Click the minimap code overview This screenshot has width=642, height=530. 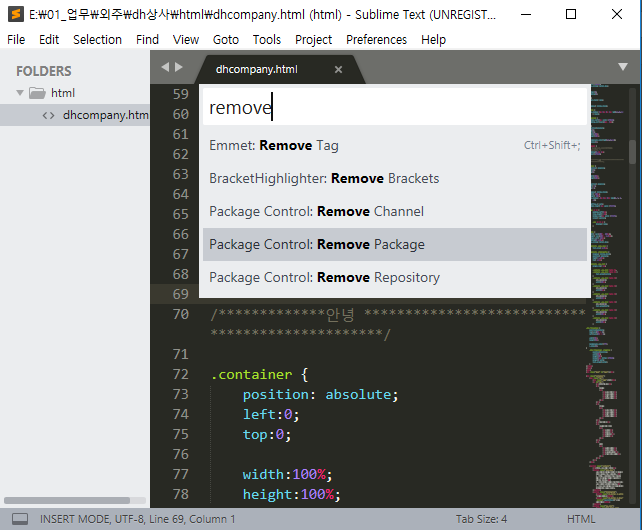coord(607,295)
